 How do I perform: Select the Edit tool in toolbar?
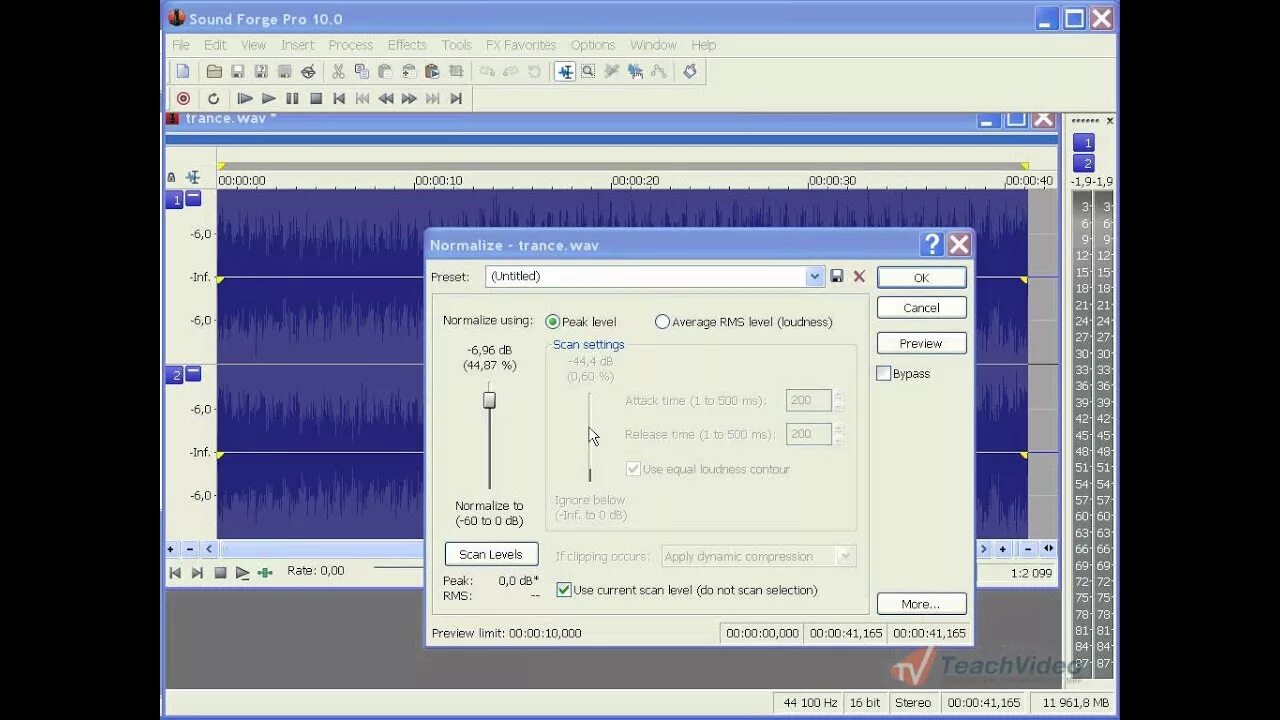(x=565, y=71)
